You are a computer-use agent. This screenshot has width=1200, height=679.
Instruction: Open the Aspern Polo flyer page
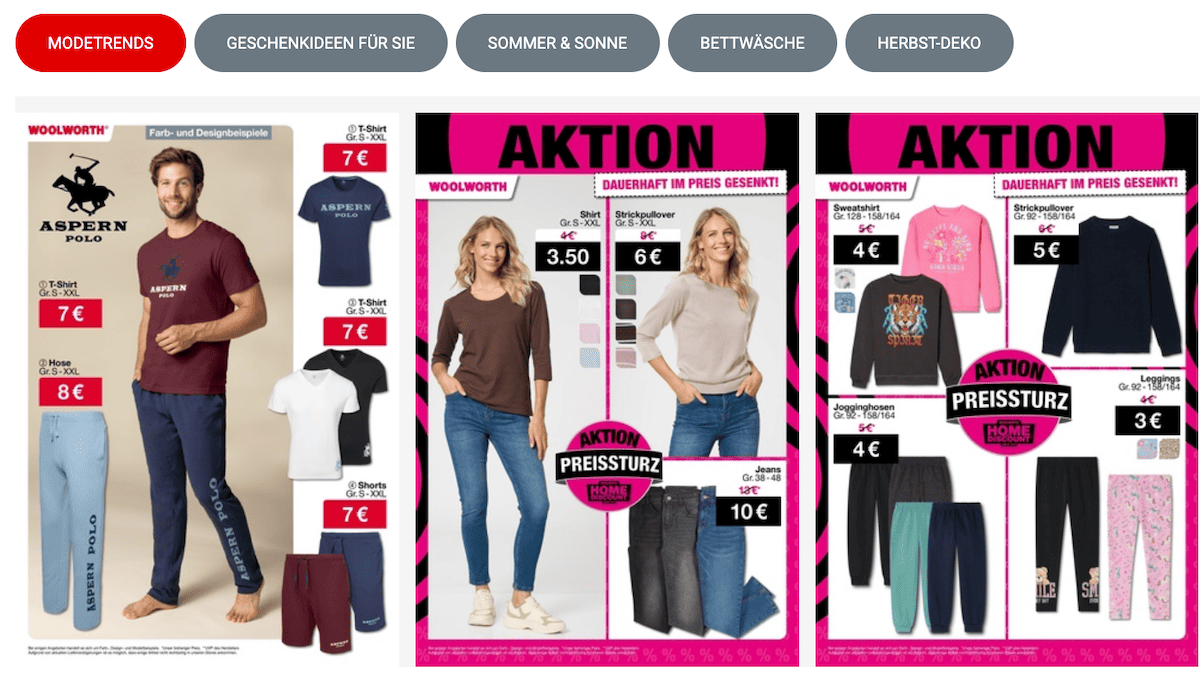tap(208, 389)
